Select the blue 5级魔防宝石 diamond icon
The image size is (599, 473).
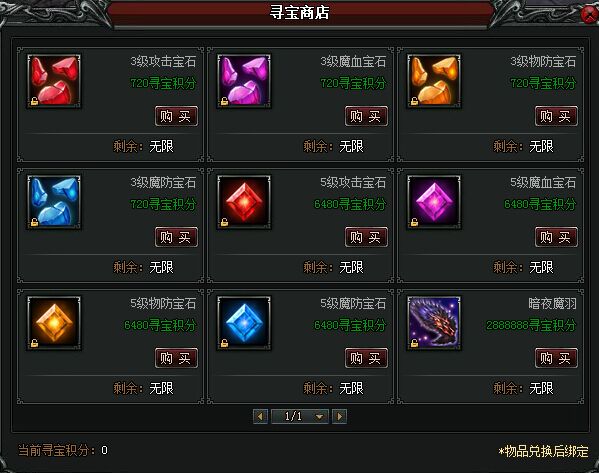(x=244, y=323)
